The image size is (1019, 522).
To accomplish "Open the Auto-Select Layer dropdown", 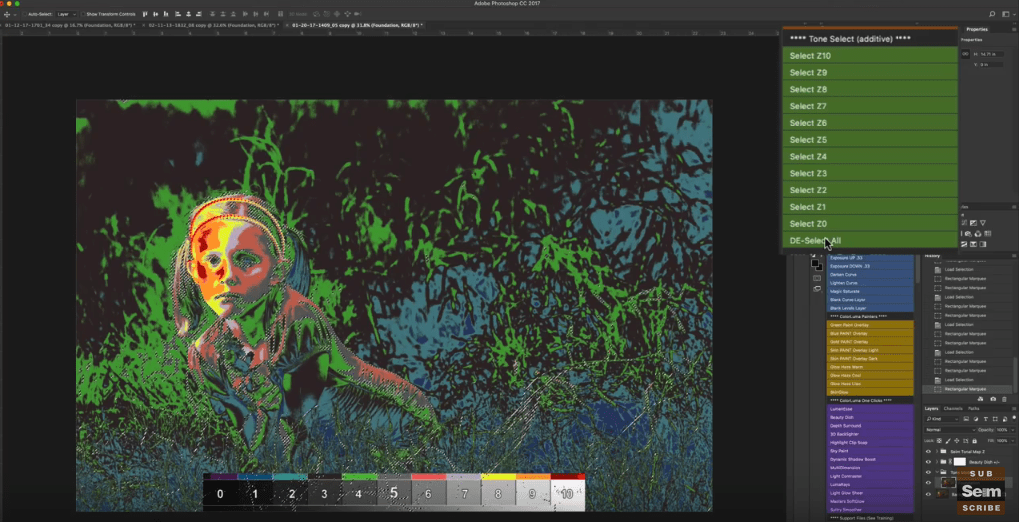I will point(65,14).
